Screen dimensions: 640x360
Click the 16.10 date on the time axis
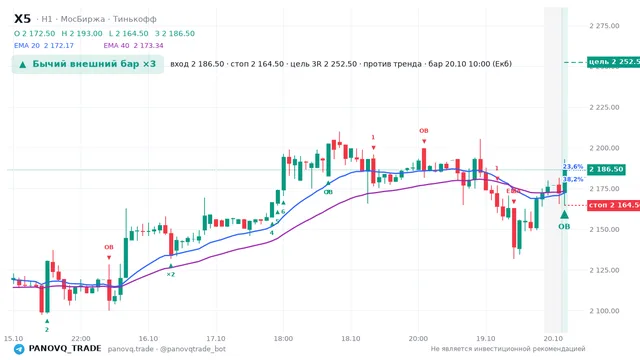click(148, 339)
